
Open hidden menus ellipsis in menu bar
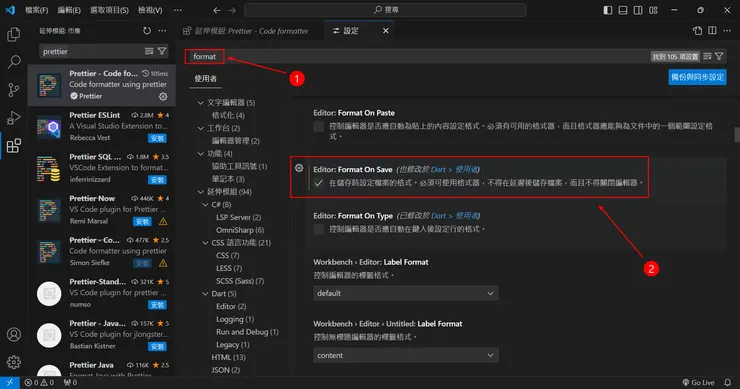point(178,10)
